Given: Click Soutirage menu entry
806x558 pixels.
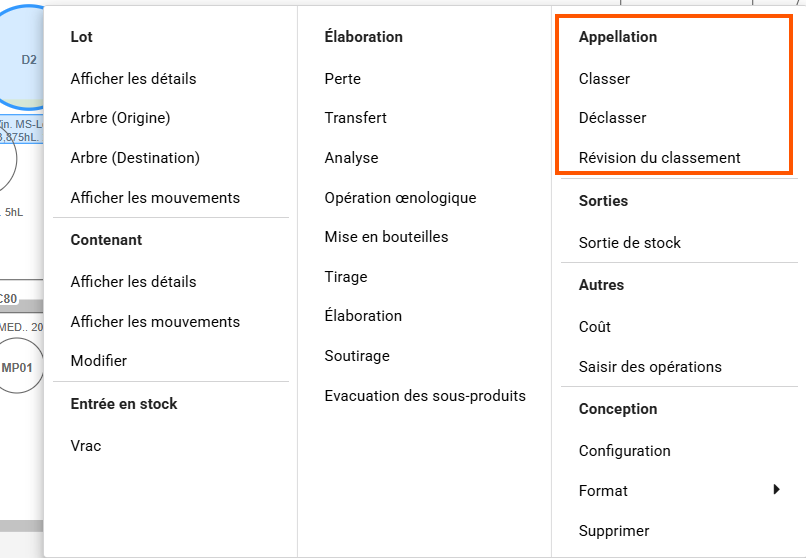Looking at the screenshot, I should [357, 356].
